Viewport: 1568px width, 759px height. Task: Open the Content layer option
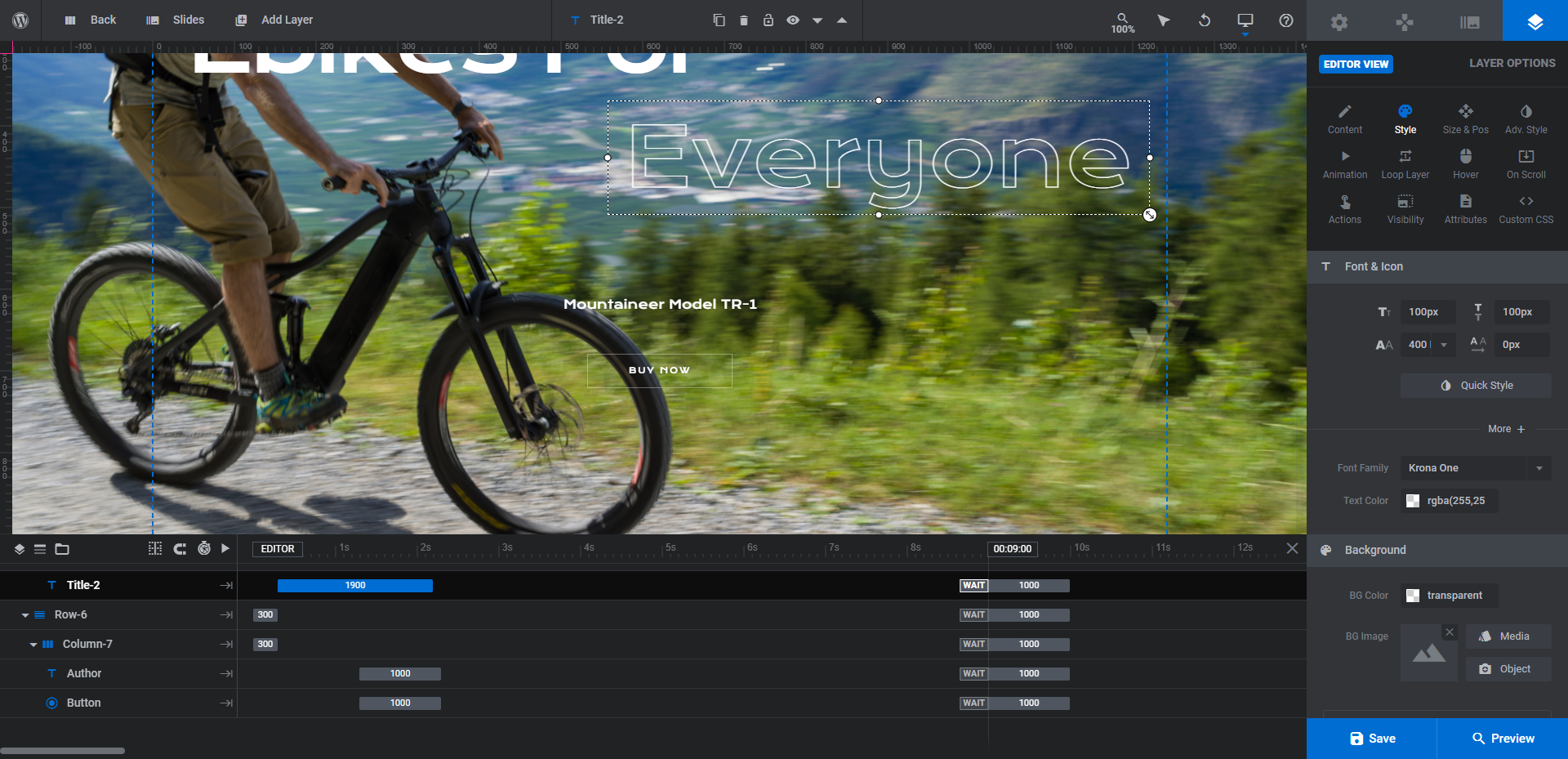click(1345, 119)
